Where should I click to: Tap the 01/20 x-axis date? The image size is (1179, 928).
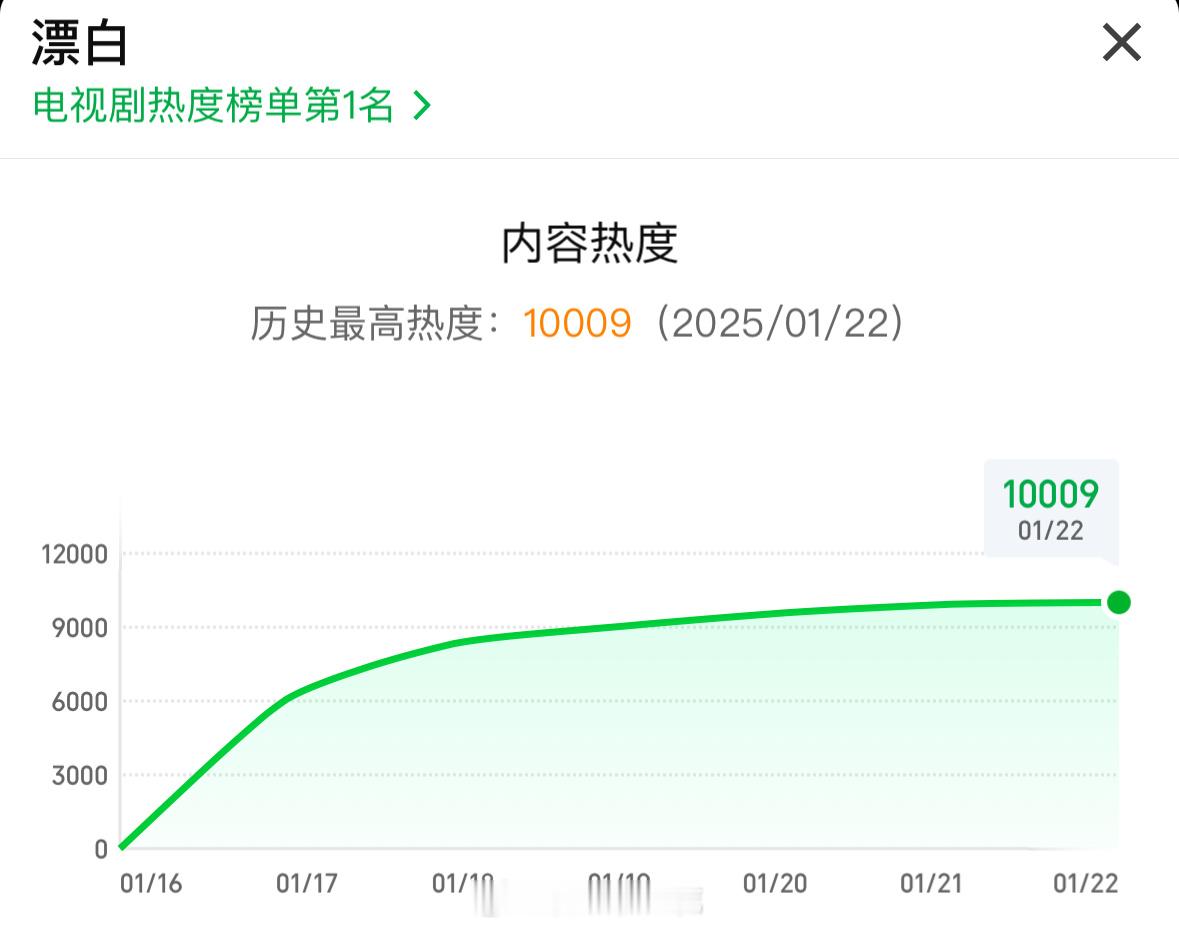[x=775, y=883]
